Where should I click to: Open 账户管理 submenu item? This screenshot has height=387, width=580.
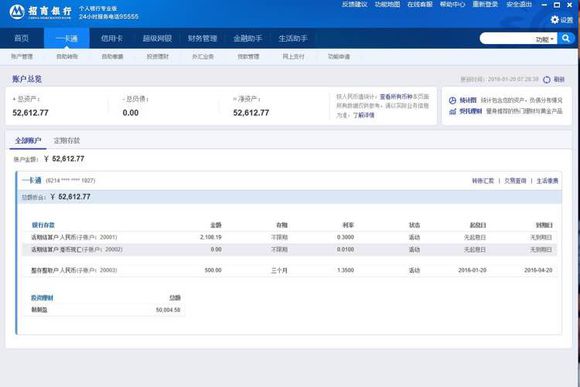22,56
